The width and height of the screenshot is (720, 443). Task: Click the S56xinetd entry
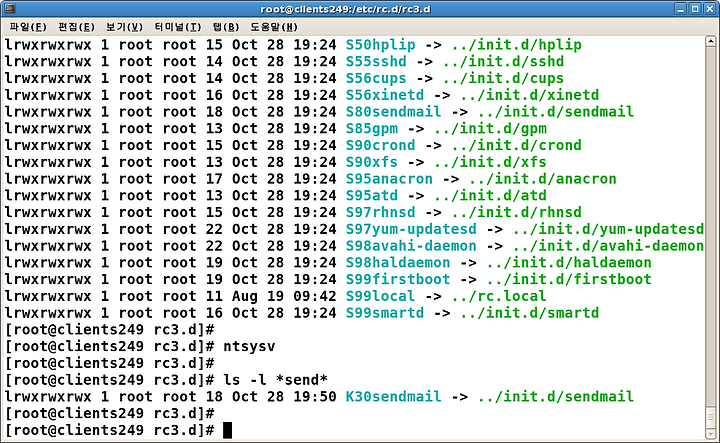click(385, 95)
